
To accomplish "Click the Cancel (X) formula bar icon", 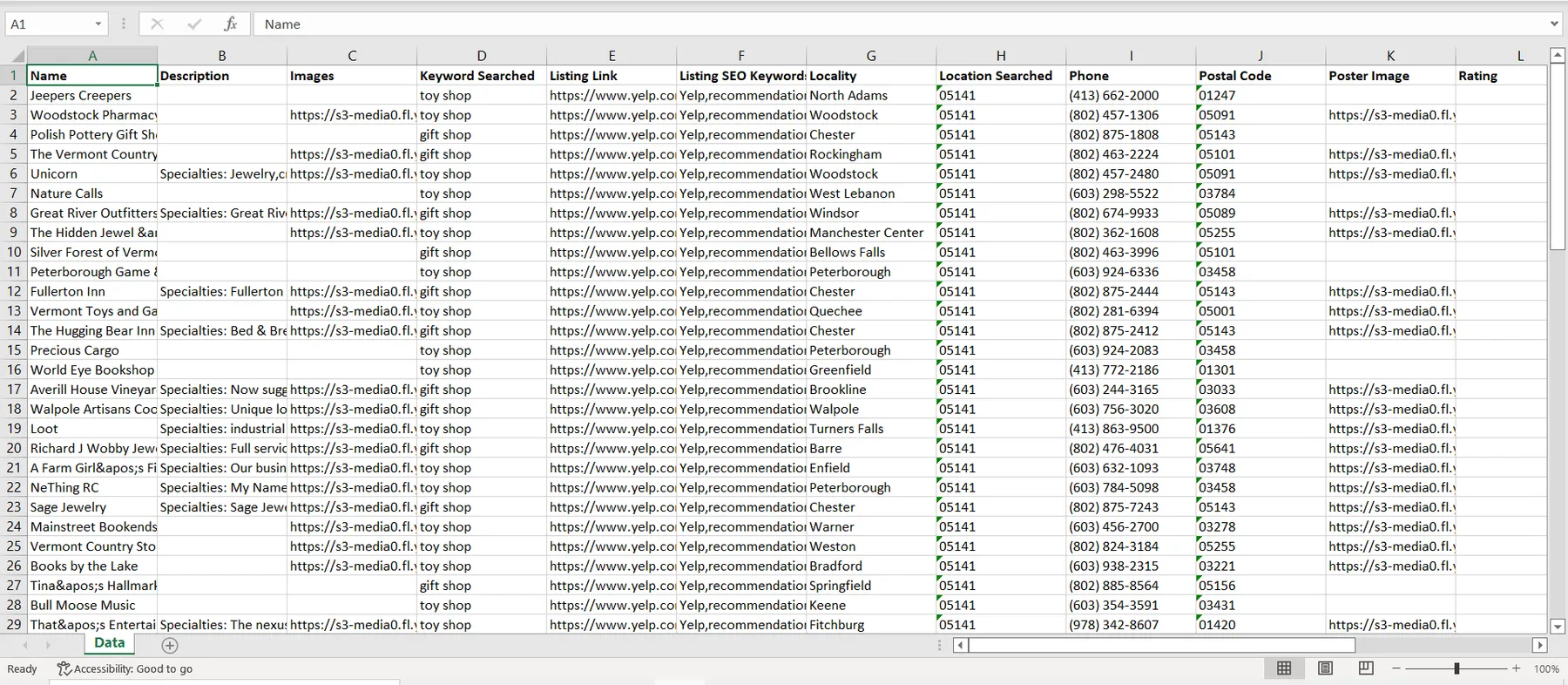I will point(157,24).
